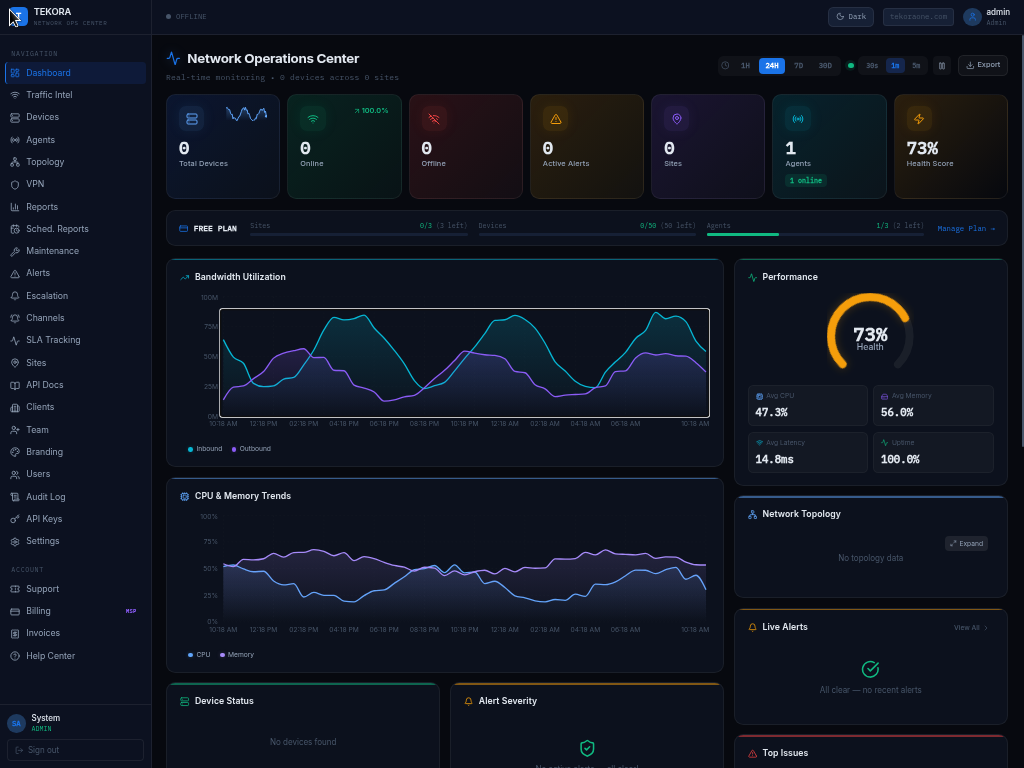Screen dimensions: 1024x768
Task: Open the admin account menu
Action: 987,17
